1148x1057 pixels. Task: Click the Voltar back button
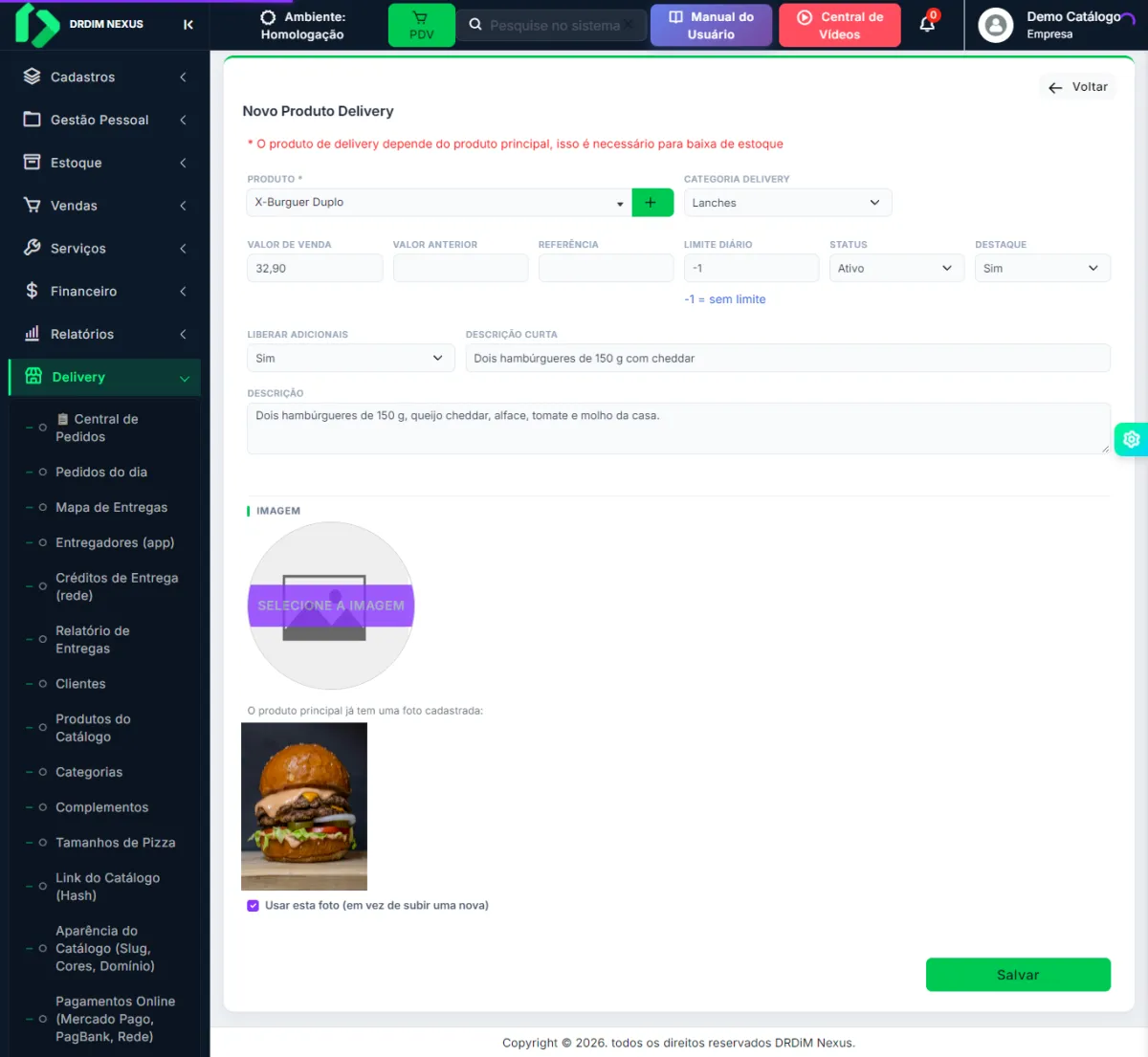click(1077, 87)
